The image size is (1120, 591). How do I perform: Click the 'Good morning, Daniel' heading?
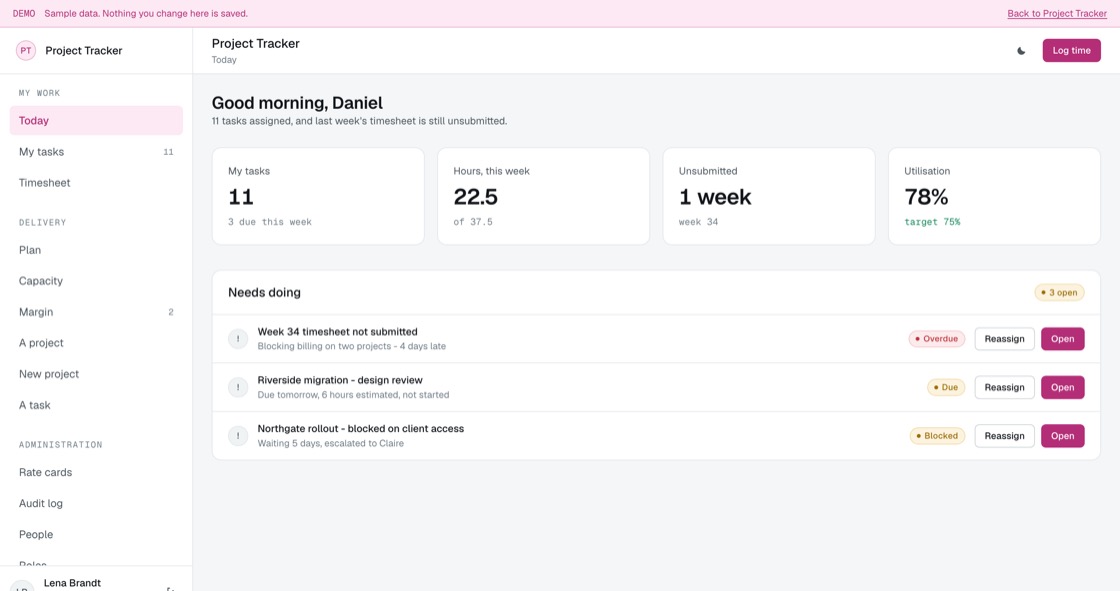pyautogui.click(x=297, y=103)
